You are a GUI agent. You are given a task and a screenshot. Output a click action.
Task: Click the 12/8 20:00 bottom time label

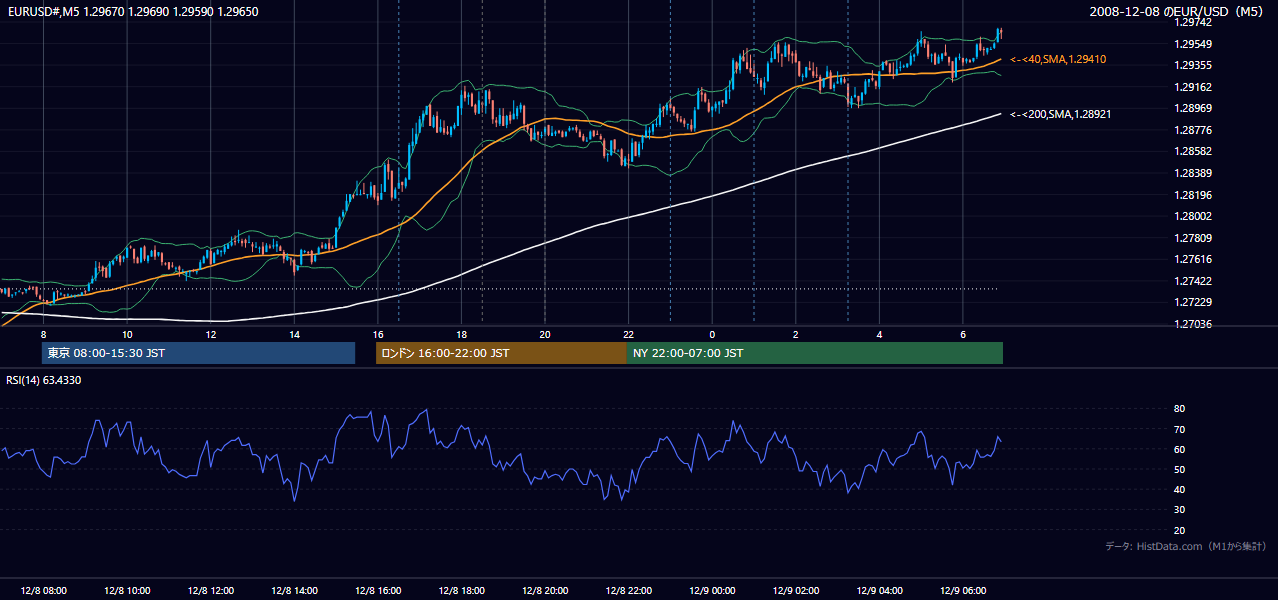(545, 591)
